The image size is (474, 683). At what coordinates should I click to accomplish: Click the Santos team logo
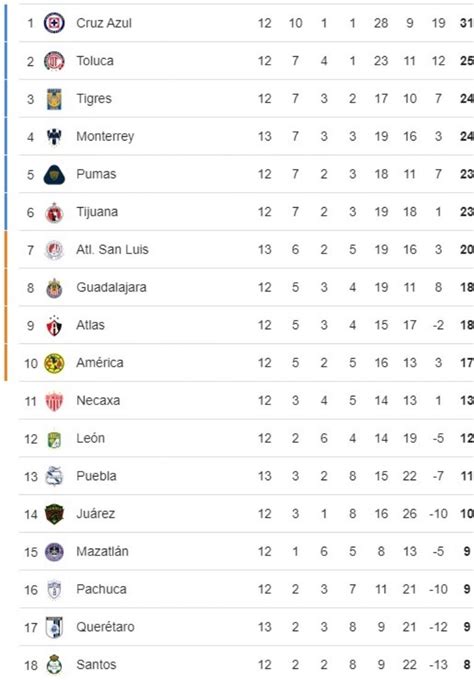pos(54,665)
